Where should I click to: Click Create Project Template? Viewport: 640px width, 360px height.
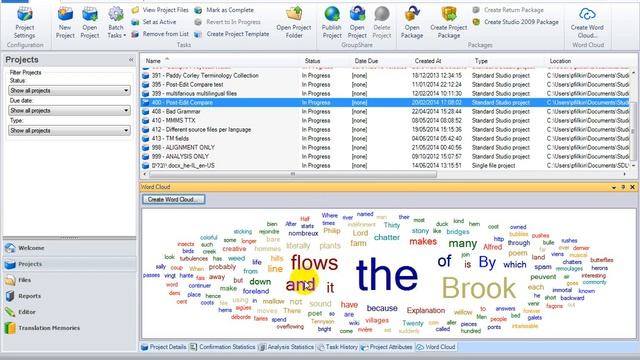[232, 34]
